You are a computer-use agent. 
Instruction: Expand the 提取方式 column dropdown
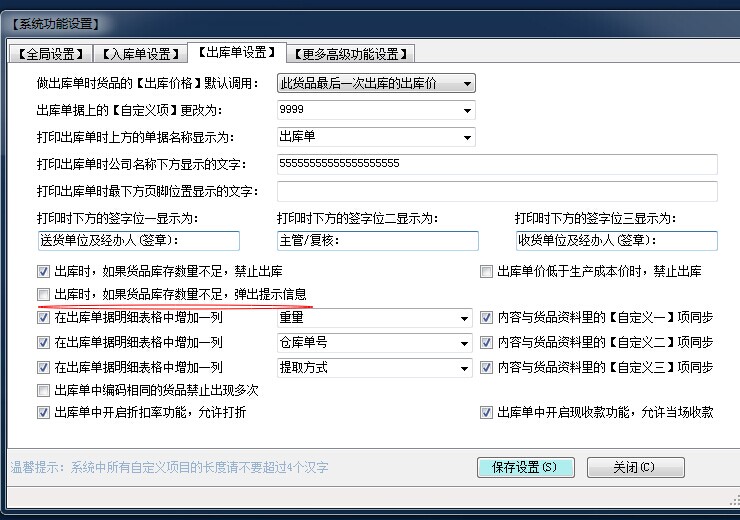pos(464,368)
